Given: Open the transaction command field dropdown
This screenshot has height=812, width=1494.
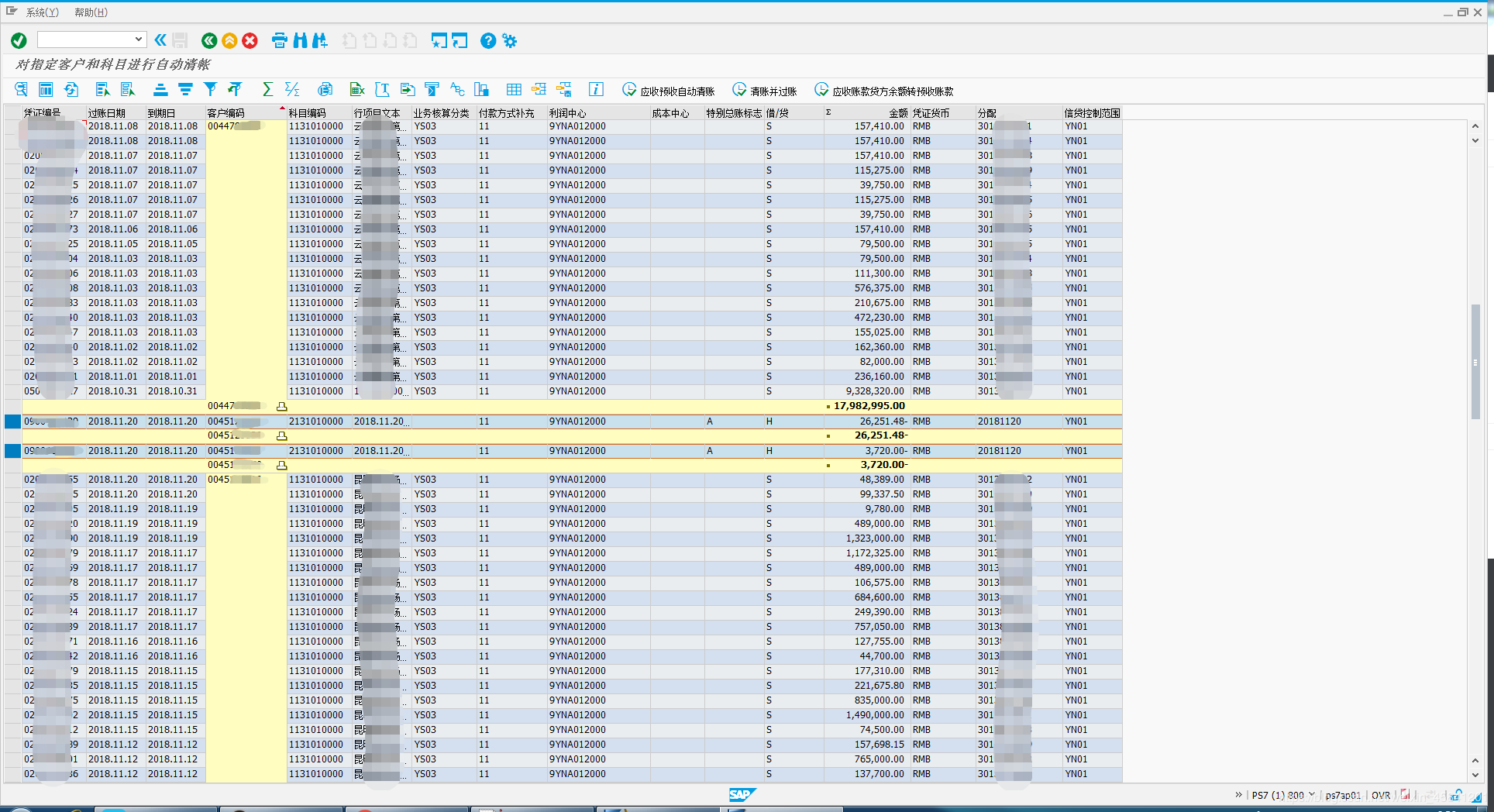Looking at the screenshot, I should 138,40.
